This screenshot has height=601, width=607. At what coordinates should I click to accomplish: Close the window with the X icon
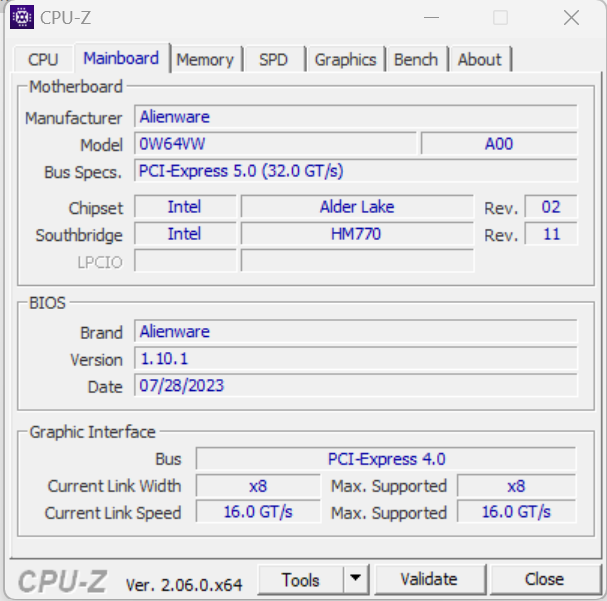(x=571, y=18)
